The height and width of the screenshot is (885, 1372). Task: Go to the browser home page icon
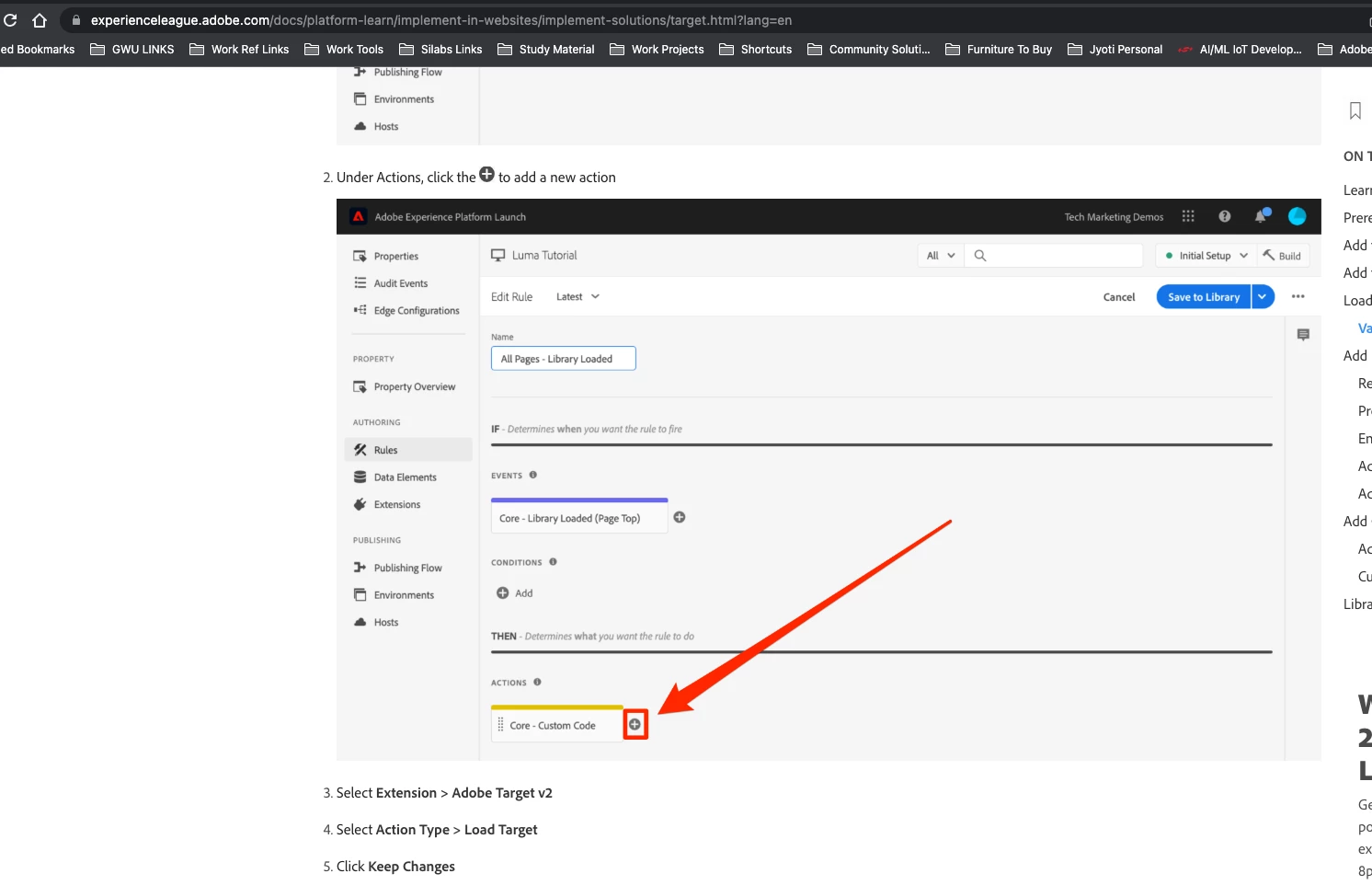[x=40, y=19]
